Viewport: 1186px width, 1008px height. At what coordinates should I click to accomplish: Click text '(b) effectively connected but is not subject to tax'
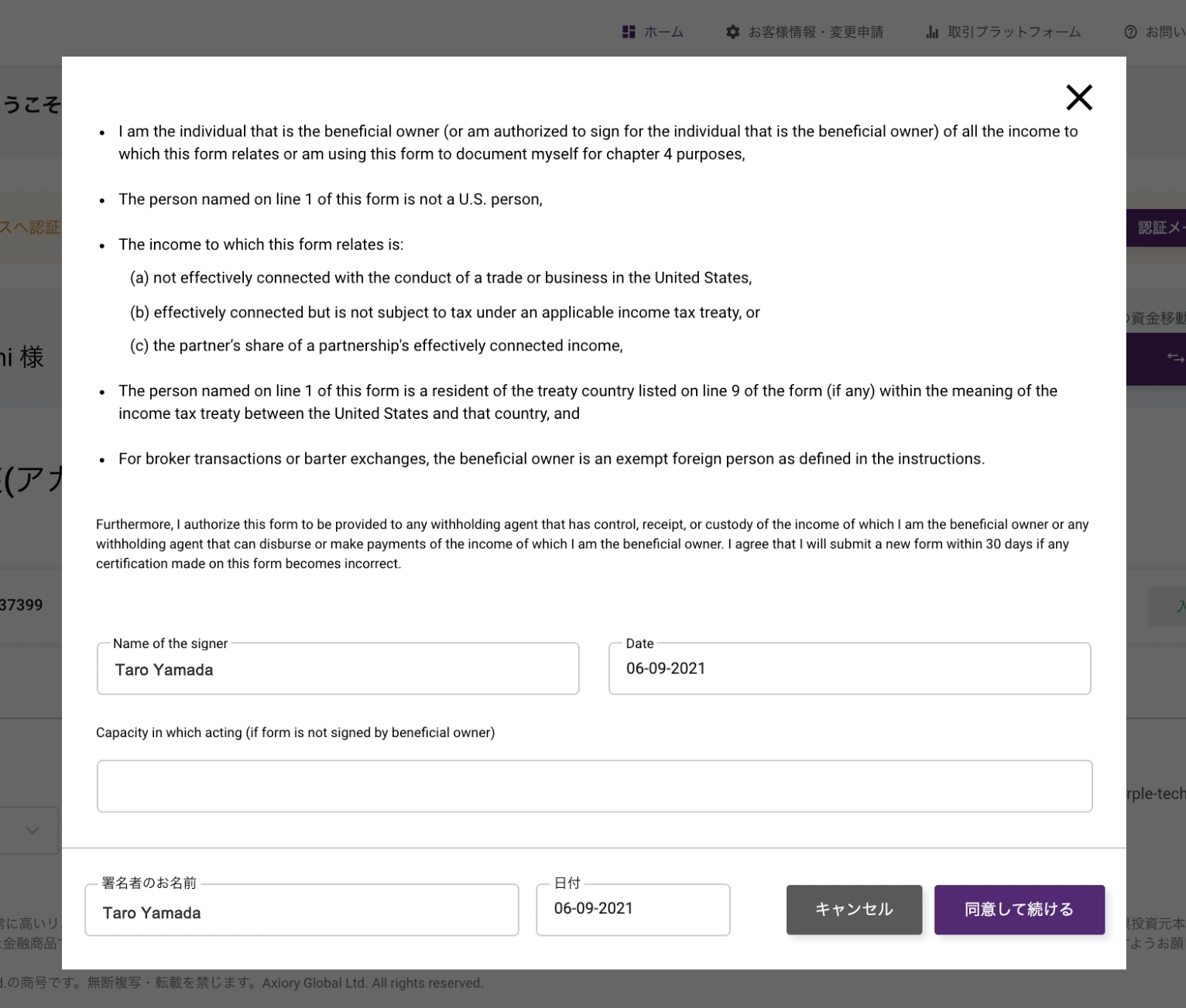click(x=444, y=313)
